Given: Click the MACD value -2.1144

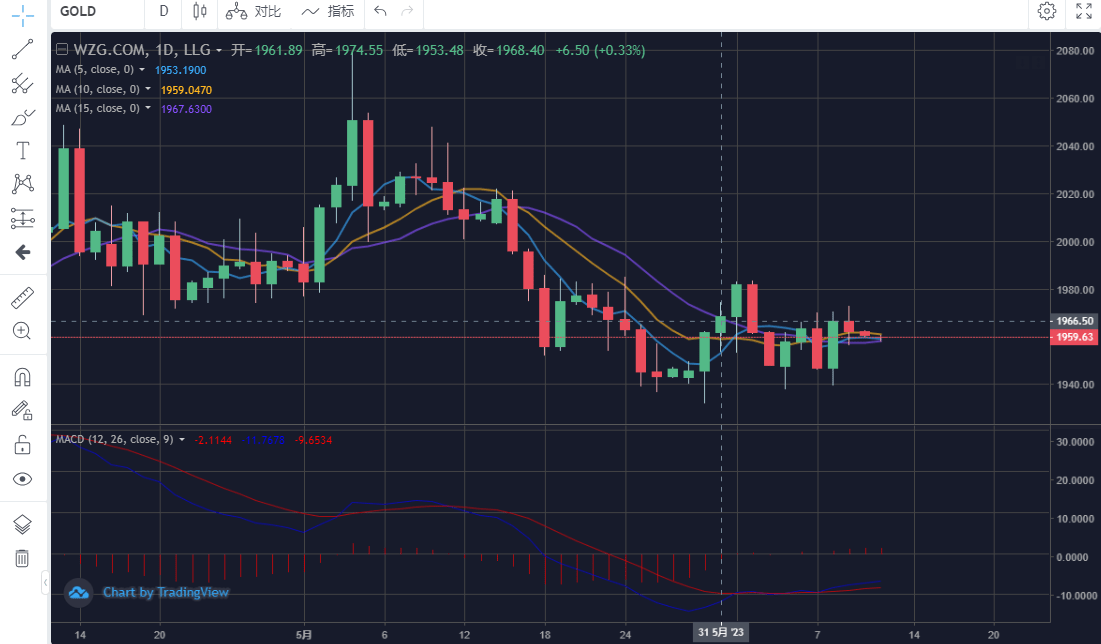Looking at the screenshot, I should coord(213,440).
